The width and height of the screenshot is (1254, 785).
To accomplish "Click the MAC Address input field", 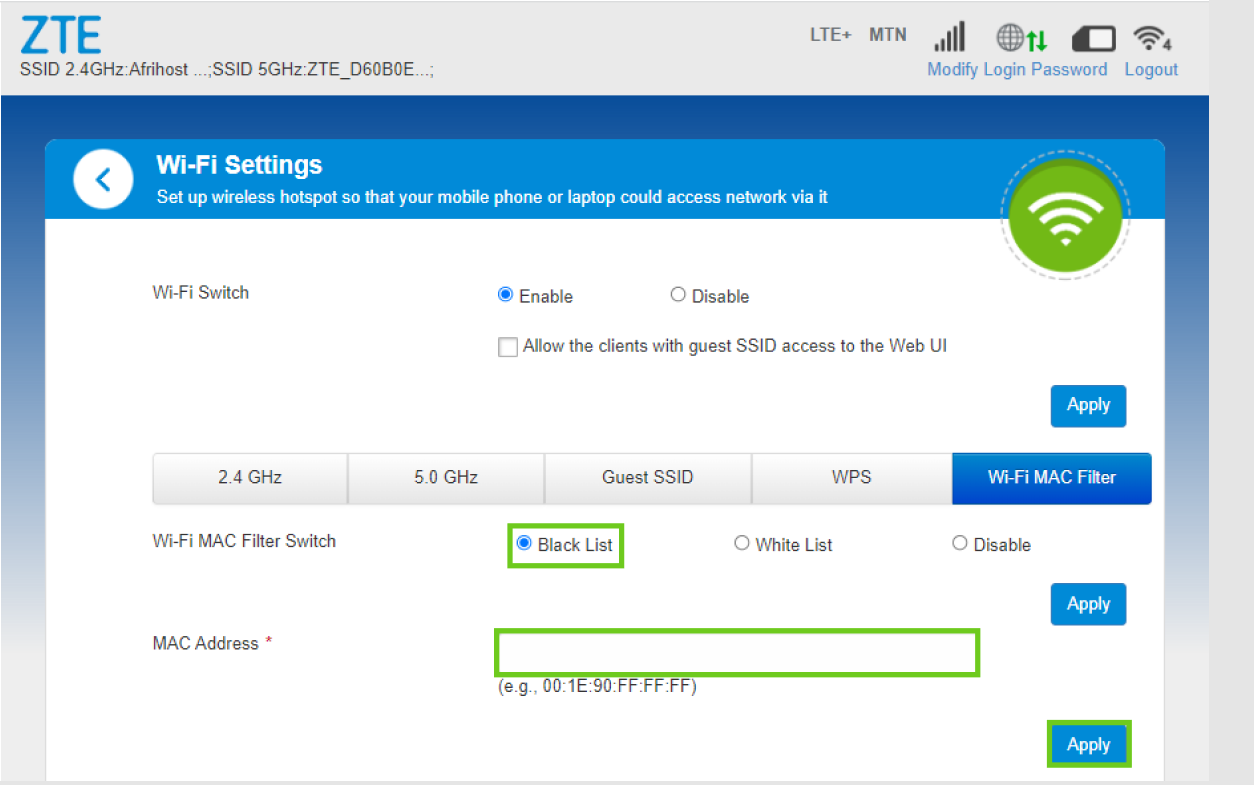I will click(x=737, y=653).
